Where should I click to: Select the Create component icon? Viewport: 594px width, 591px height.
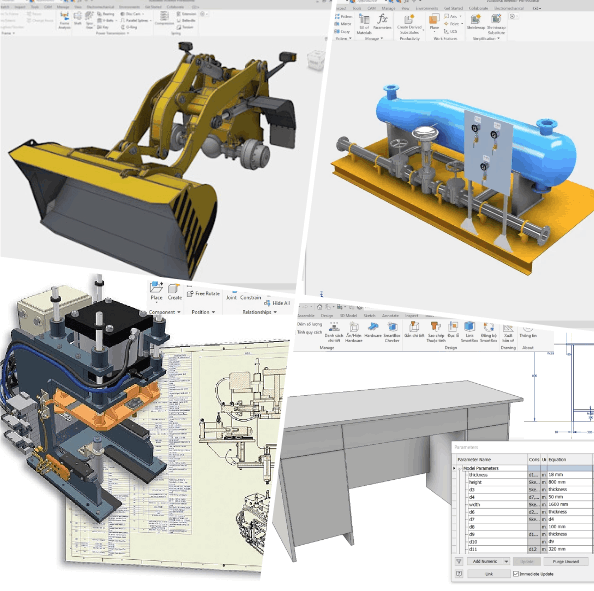[x=174, y=289]
